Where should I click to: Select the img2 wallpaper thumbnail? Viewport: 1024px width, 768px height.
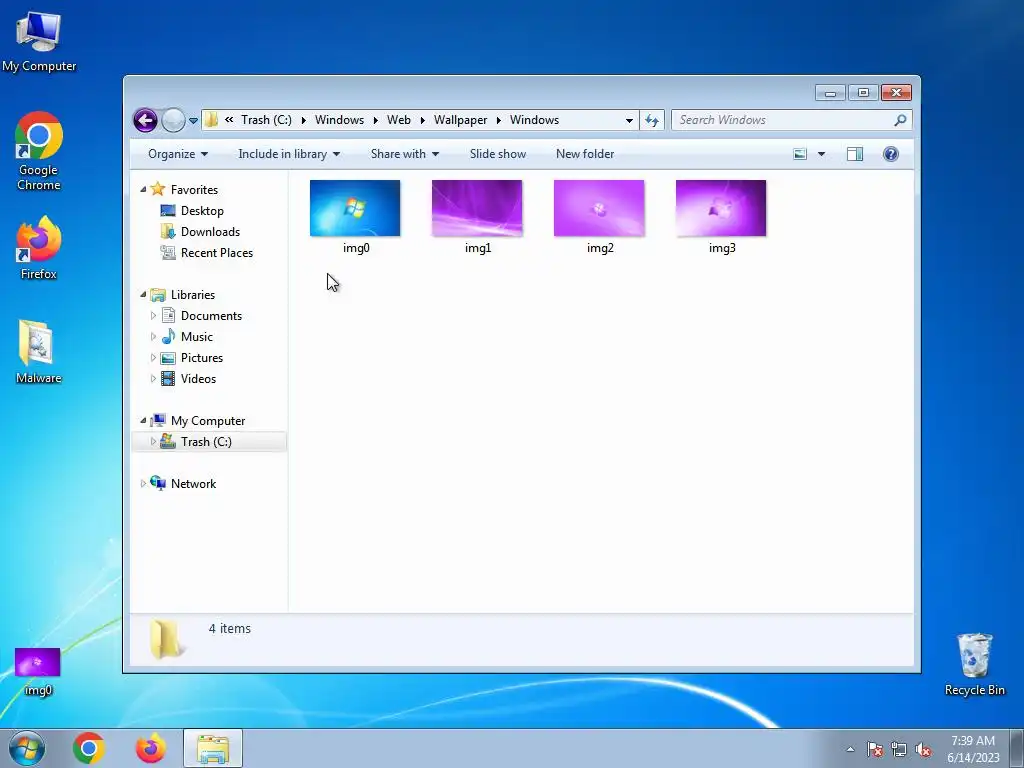point(600,208)
